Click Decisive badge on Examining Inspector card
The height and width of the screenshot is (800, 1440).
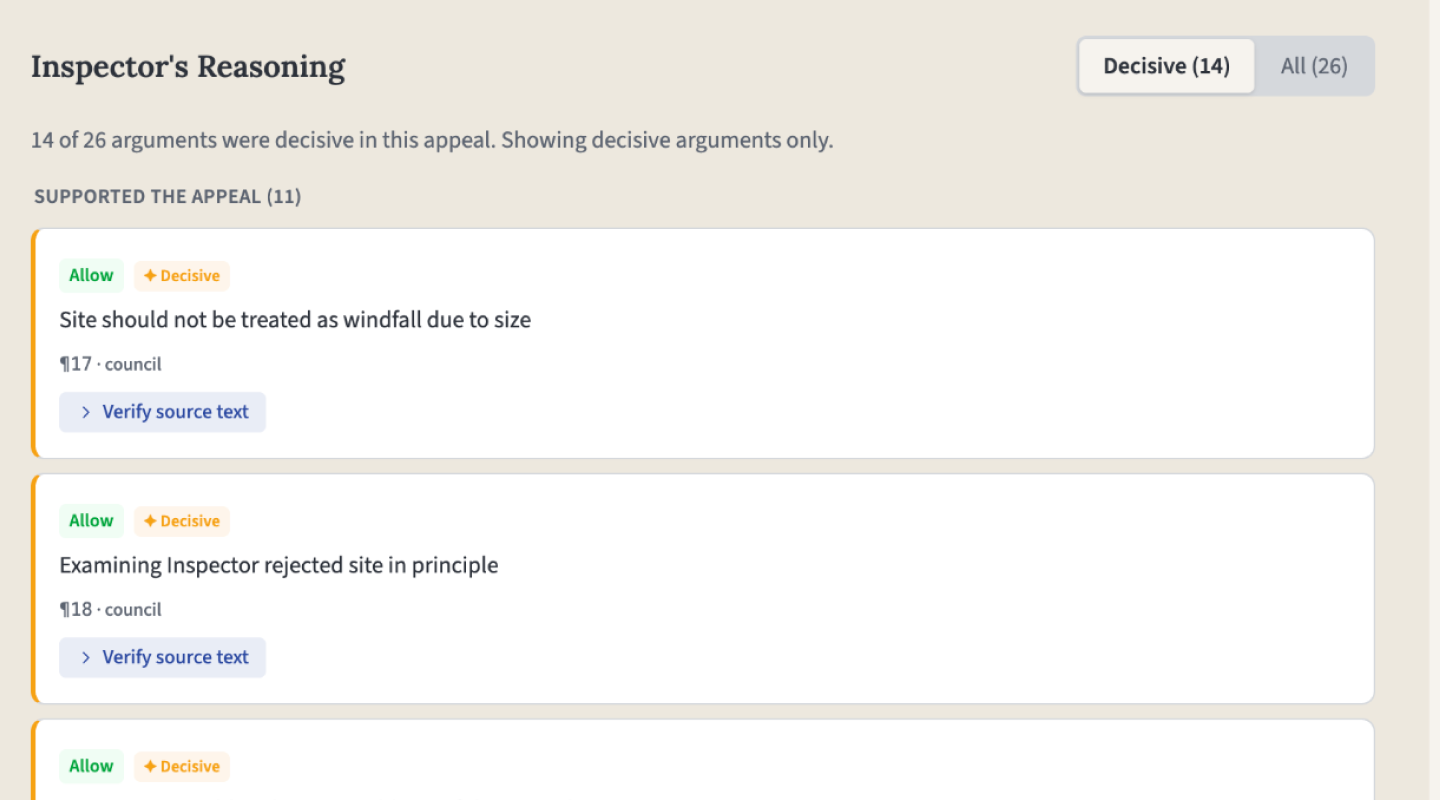point(182,521)
